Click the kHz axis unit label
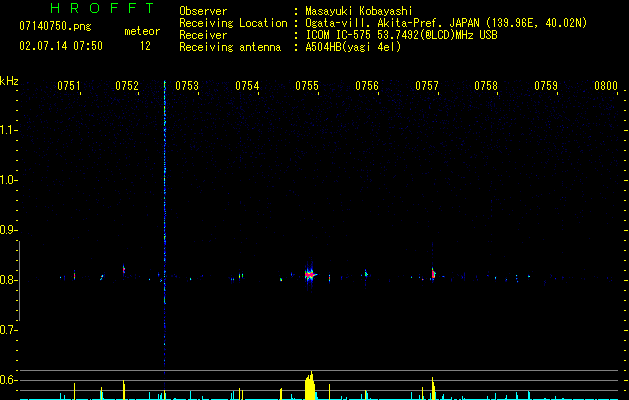The image size is (629, 400). (x=9, y=81)
